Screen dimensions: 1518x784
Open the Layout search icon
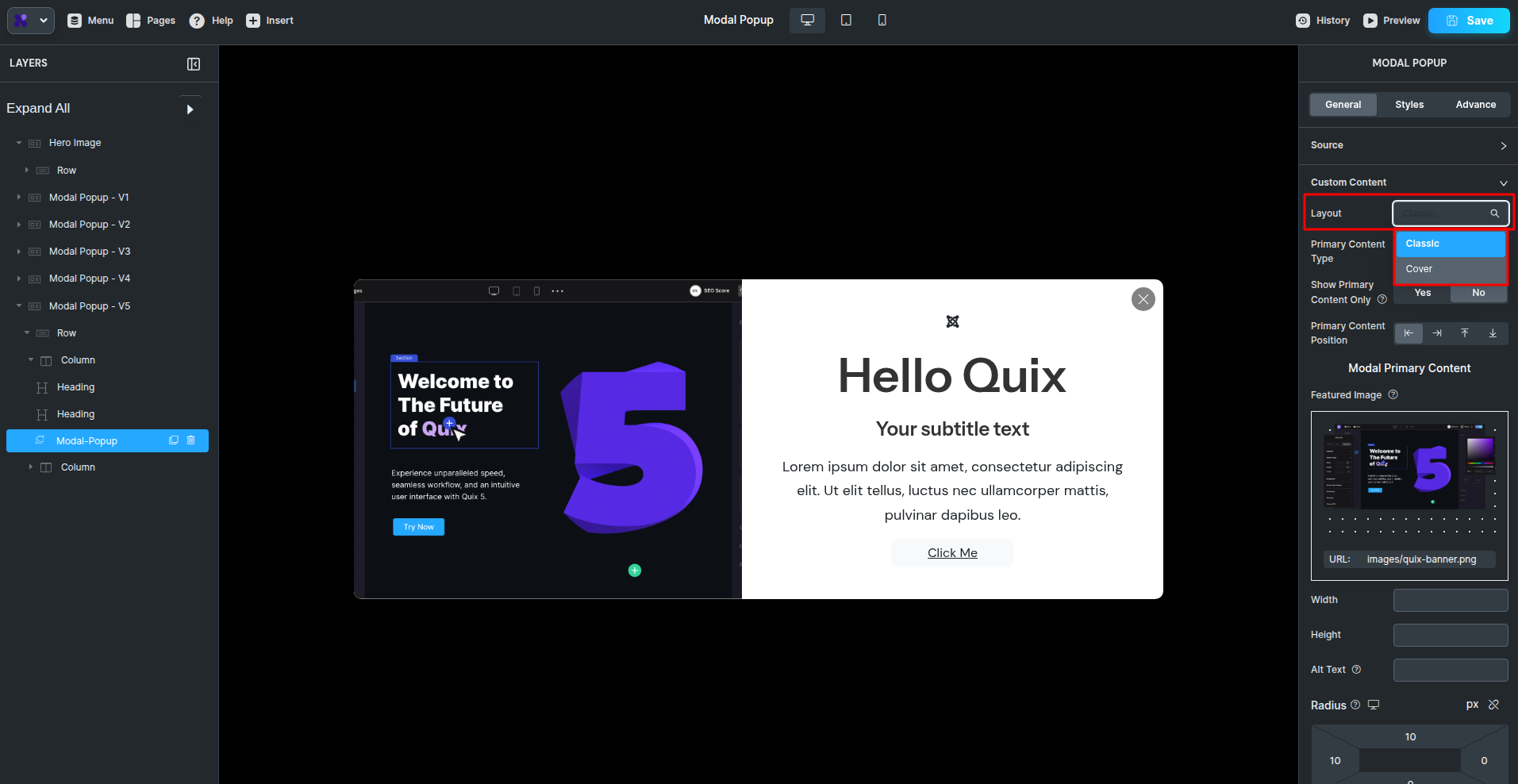pos(1495,213)
